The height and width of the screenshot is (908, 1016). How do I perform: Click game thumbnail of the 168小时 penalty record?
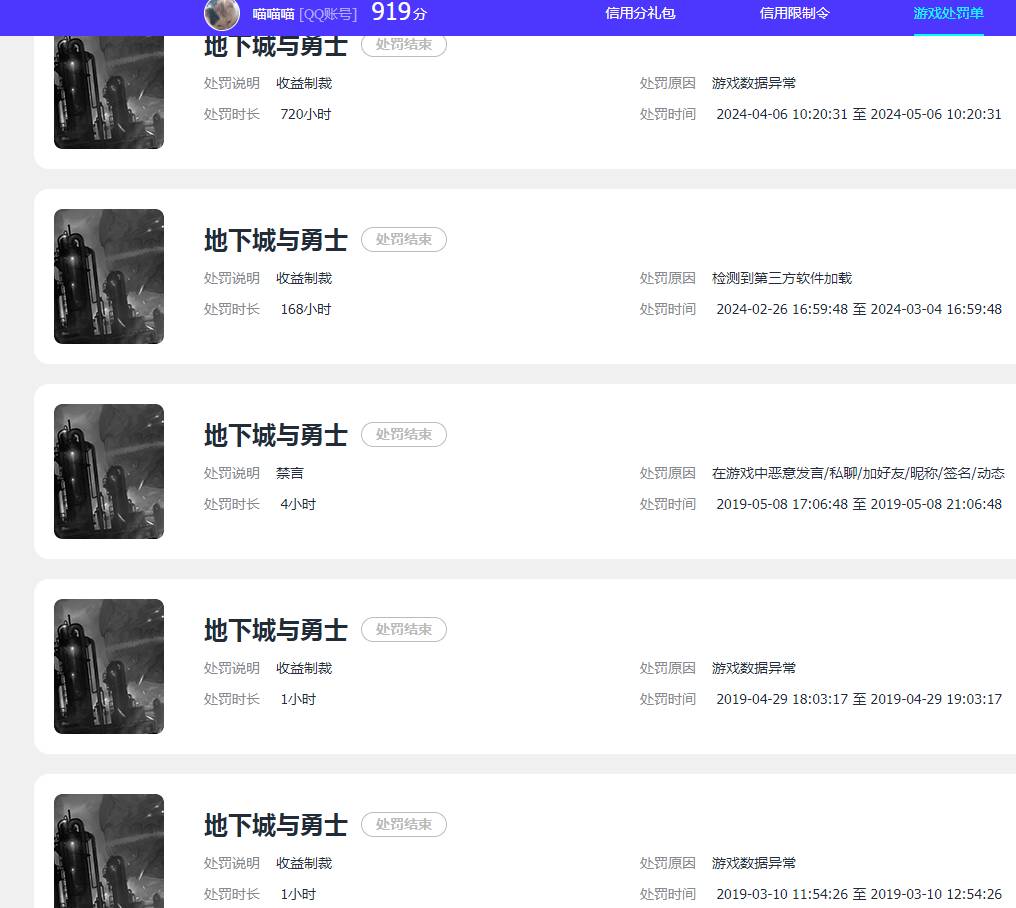tap(109, 276)
